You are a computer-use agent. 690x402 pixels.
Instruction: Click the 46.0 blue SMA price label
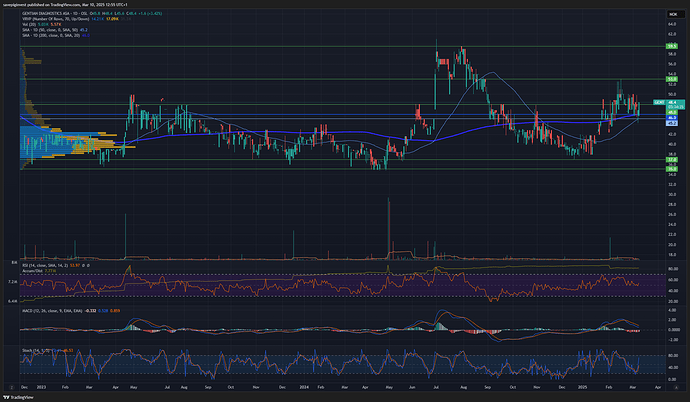point(672,118)
